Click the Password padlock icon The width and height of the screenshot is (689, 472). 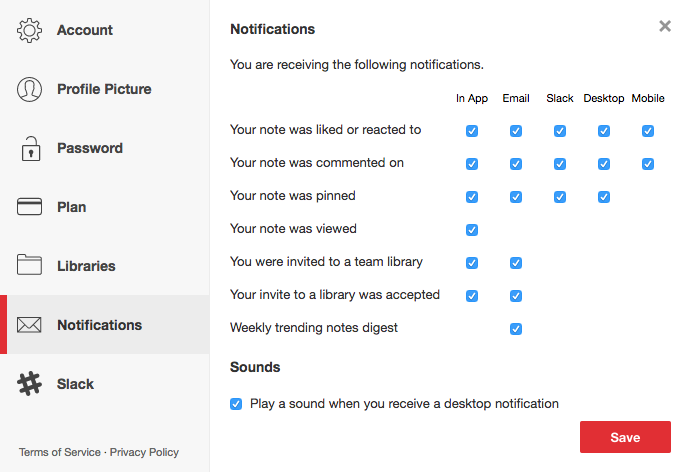[x=30, y=148]
